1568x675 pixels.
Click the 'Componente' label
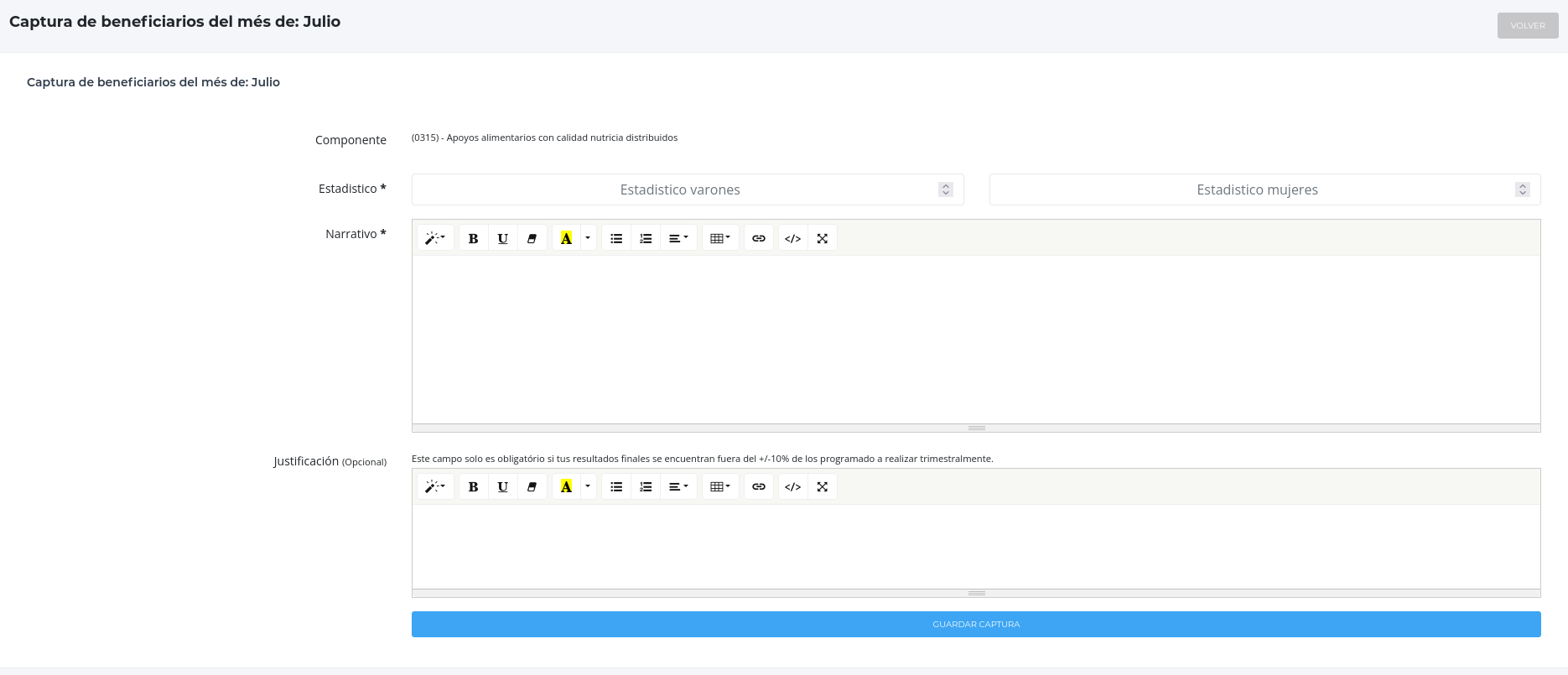pos(350,140)
